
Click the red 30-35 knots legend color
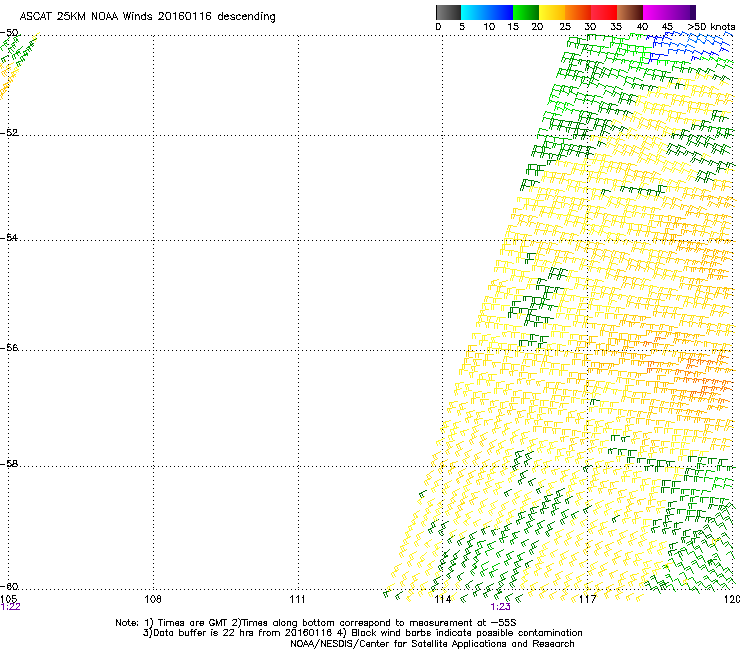[604, 12]
